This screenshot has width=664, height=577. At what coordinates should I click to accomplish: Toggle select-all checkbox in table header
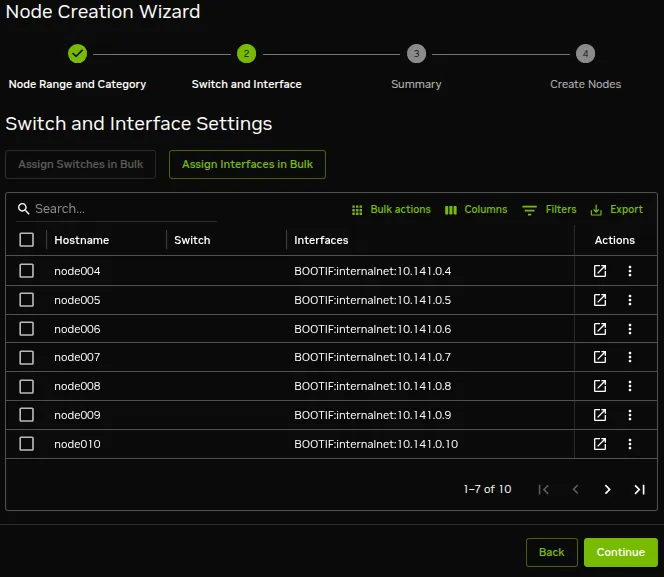click(26, 240)
